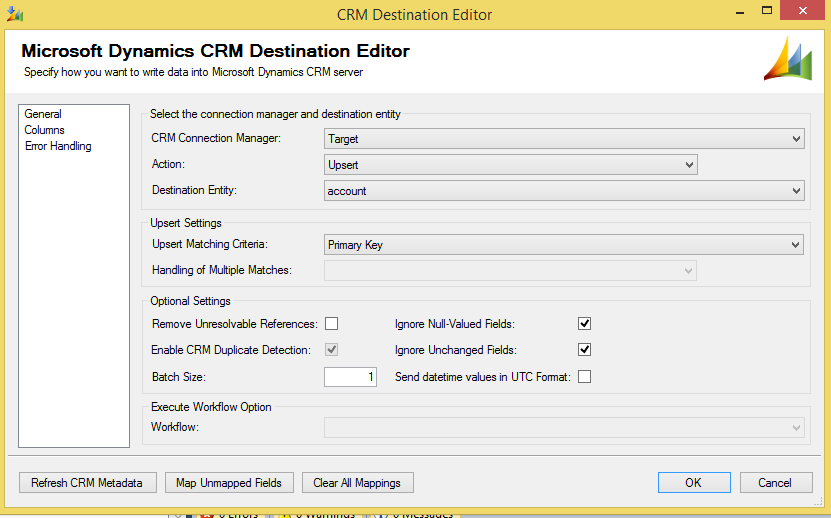Click the 'Workflow:' label text
The image size is (831, 518).
point(174,427)
